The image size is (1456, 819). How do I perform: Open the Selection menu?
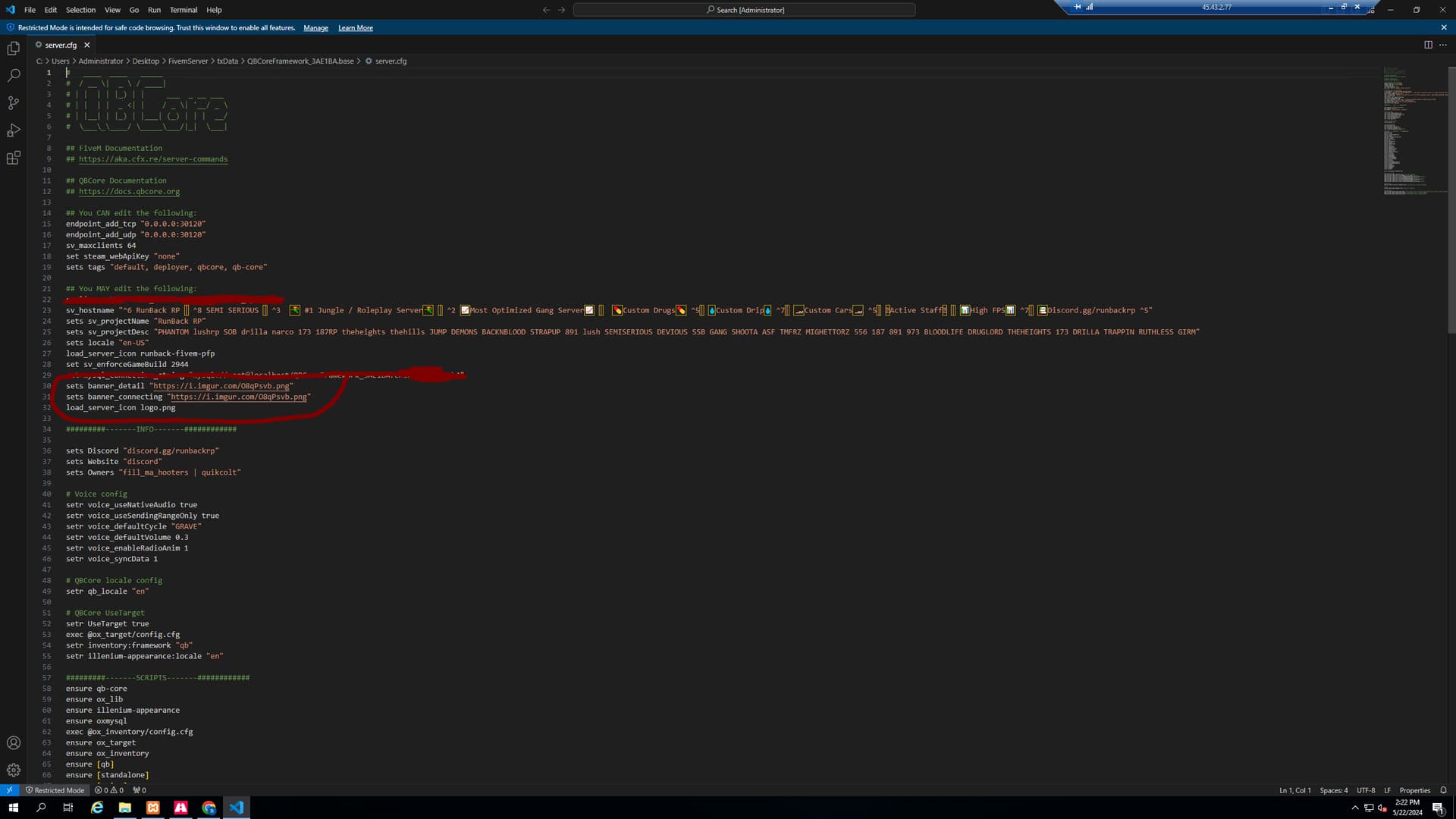(80, 10)
